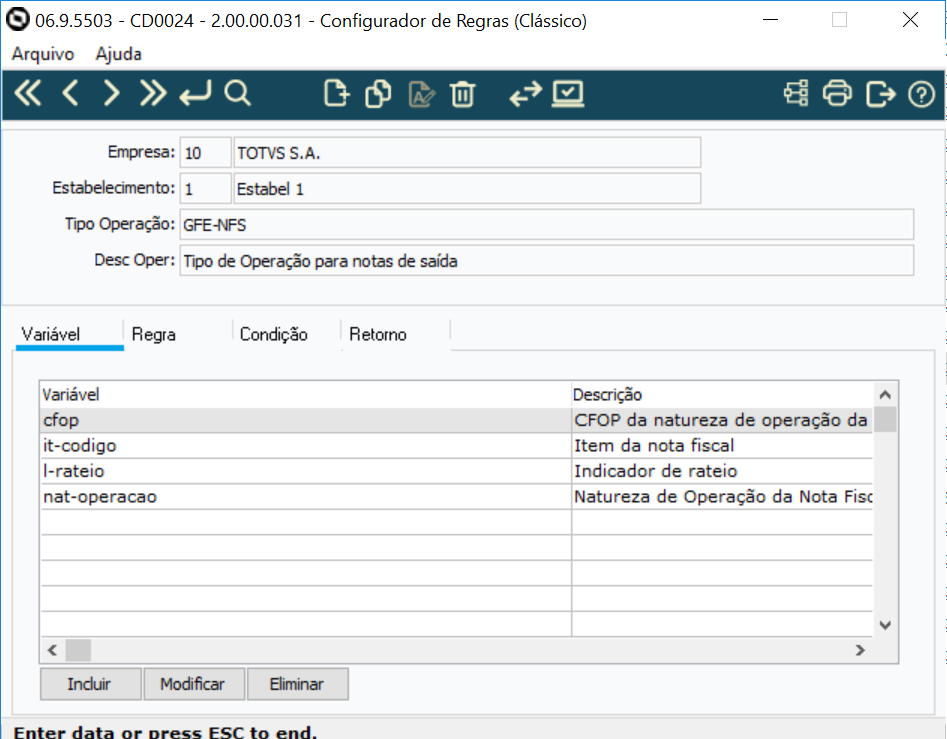This screenshot has height=739, width=947.
Task: Click the table scroll up arrow
Action: [x=885, y=395]
